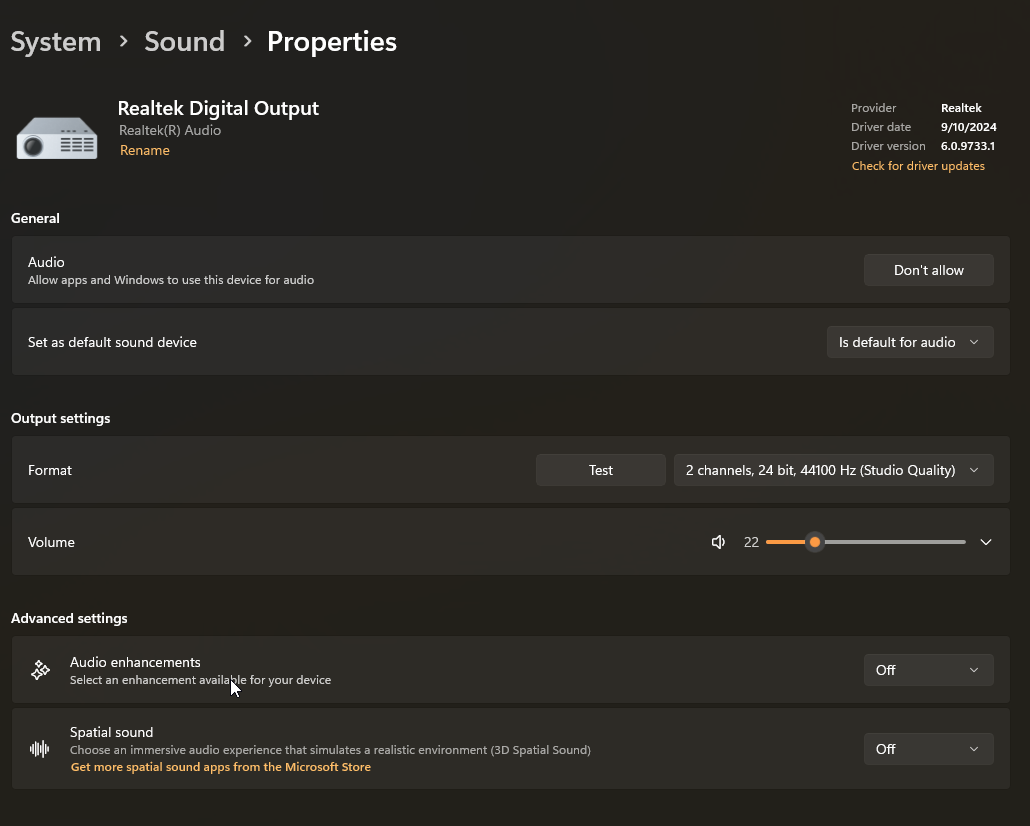Click Check for driver updates link
Image resolution: width=1030 pixels, height=826 pixels.
point(917,166)
